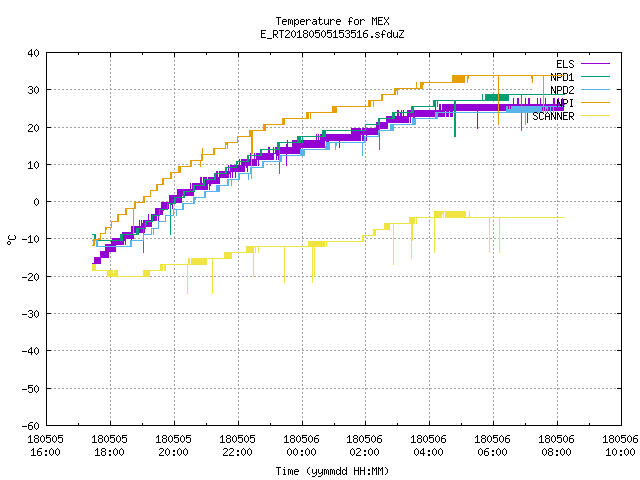
Task: Click the x-axis label 180506 10:00
Action: click(620, 446)
